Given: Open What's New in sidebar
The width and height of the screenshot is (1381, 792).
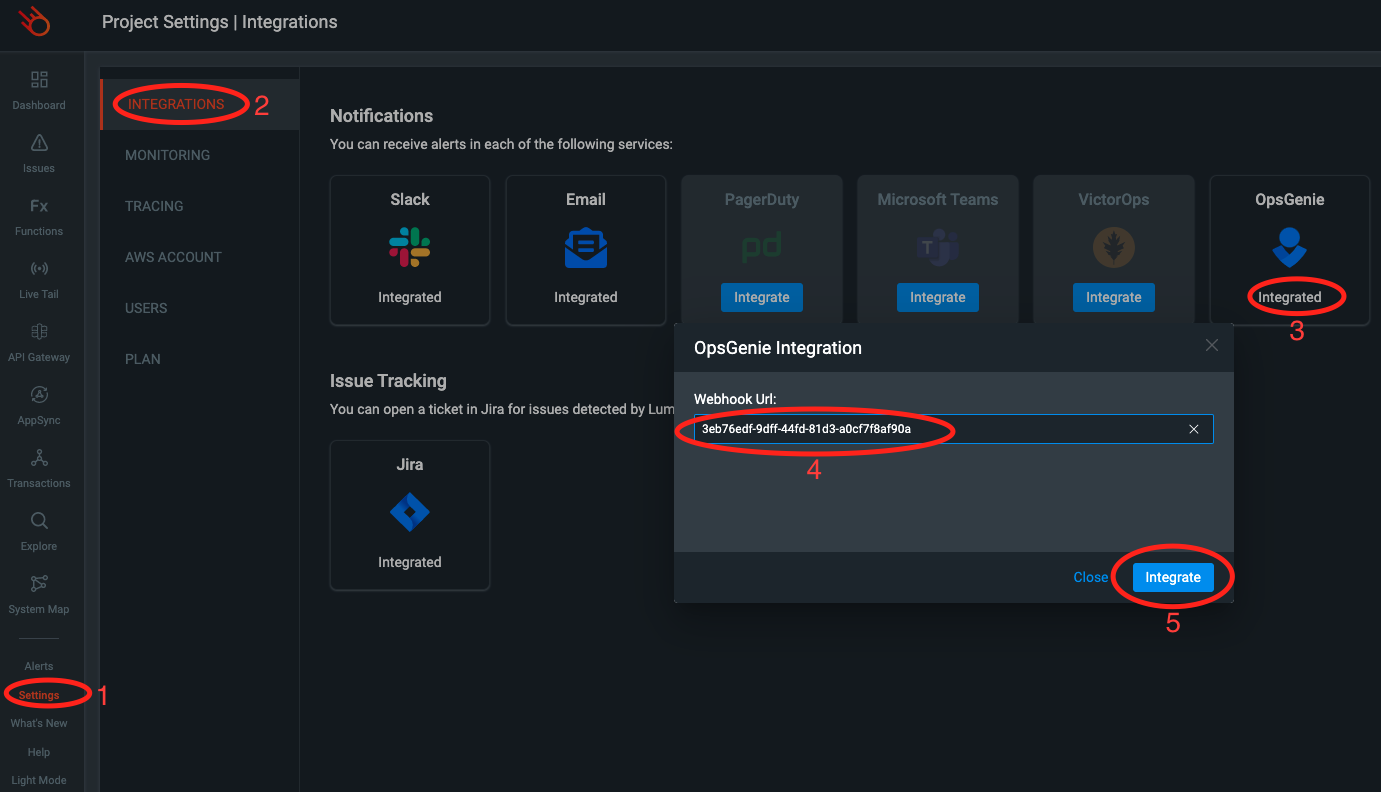Looking at the screenshot, I should click(x=39, y=723).
